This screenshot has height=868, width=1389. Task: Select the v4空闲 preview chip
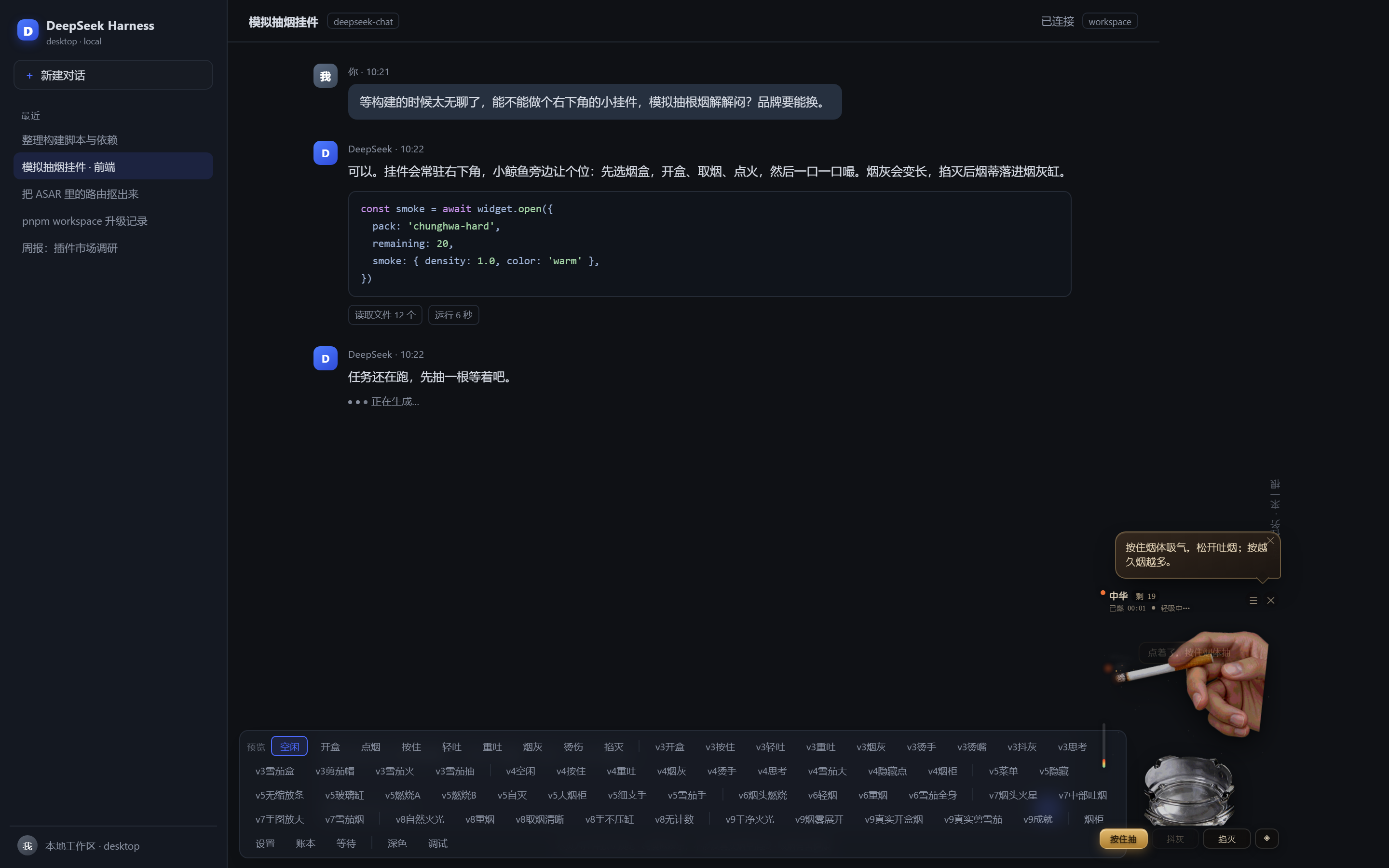(x=520, y=771)
